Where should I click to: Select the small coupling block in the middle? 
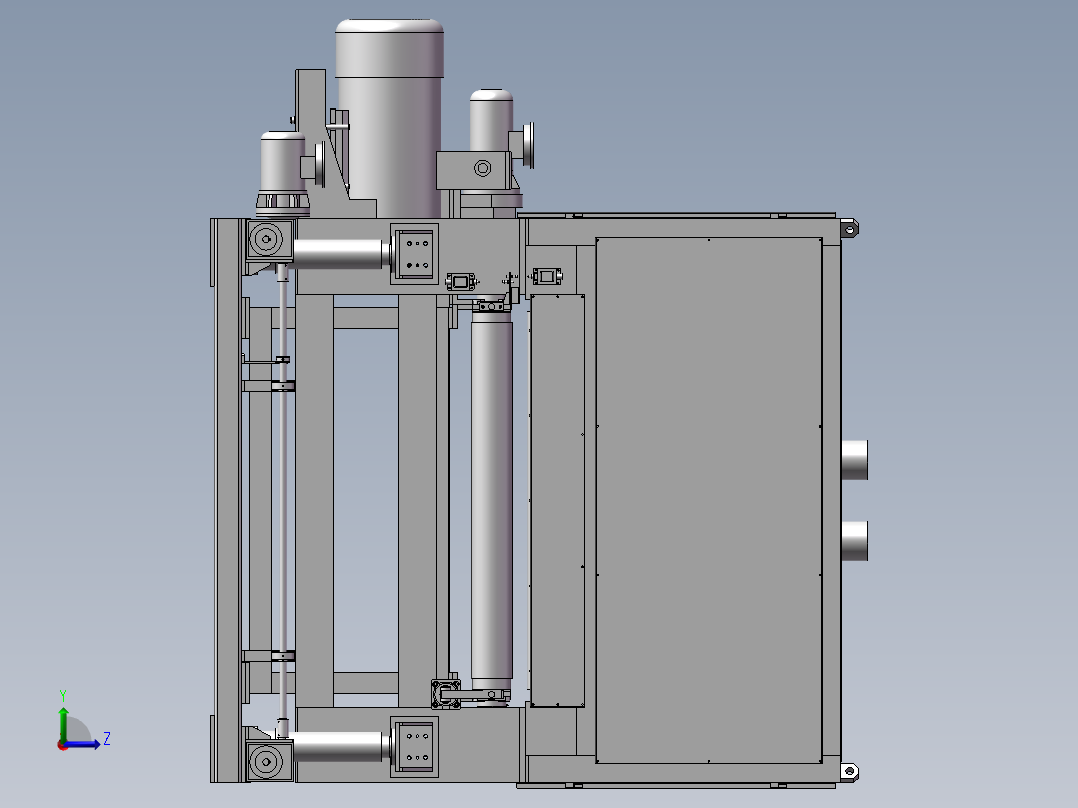pyautogui.click(x=460, y=283)
